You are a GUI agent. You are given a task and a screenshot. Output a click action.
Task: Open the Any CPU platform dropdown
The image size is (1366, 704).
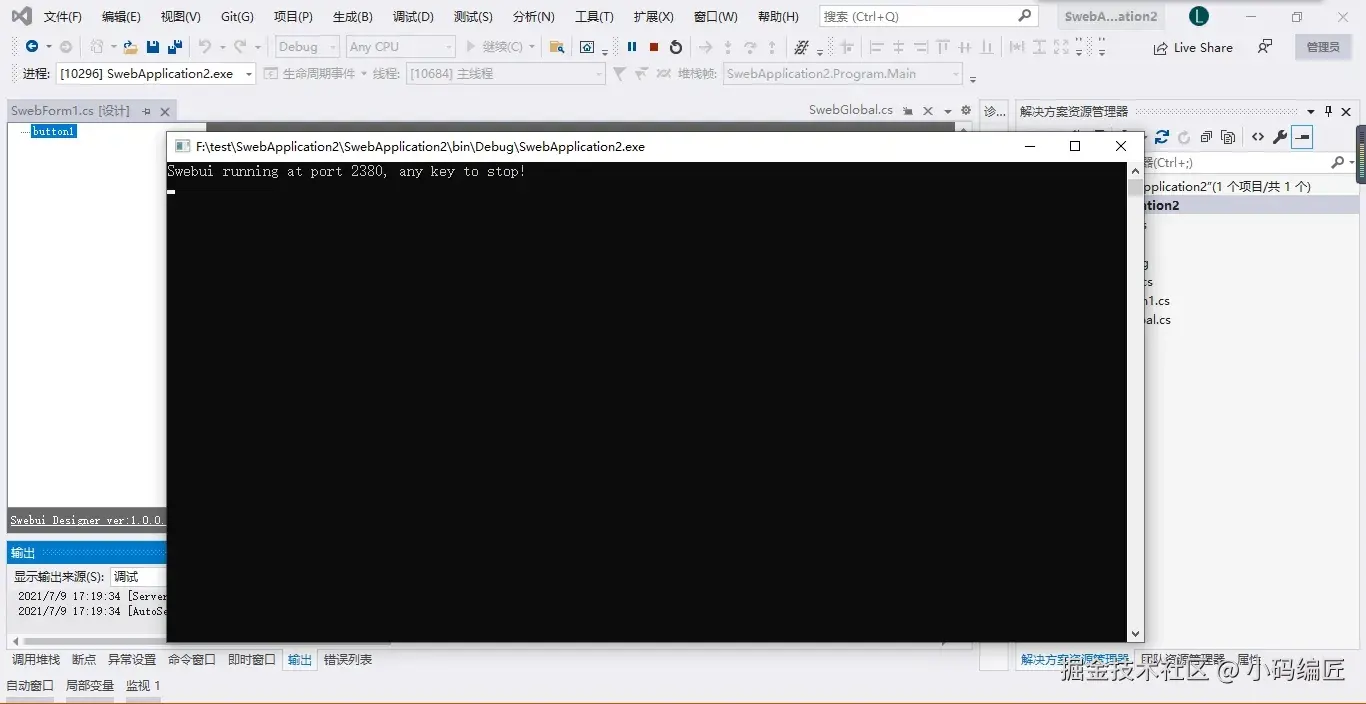click(x=400, y=47)
